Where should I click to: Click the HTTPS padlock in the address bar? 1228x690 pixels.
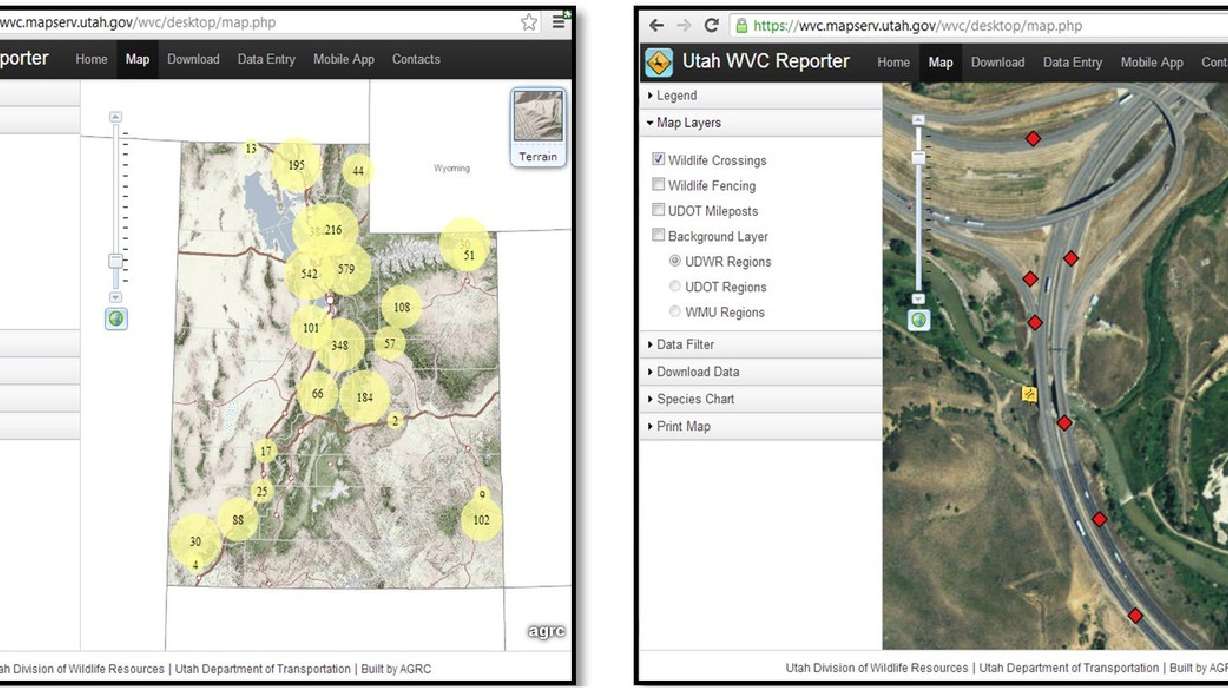coord(741,25)
